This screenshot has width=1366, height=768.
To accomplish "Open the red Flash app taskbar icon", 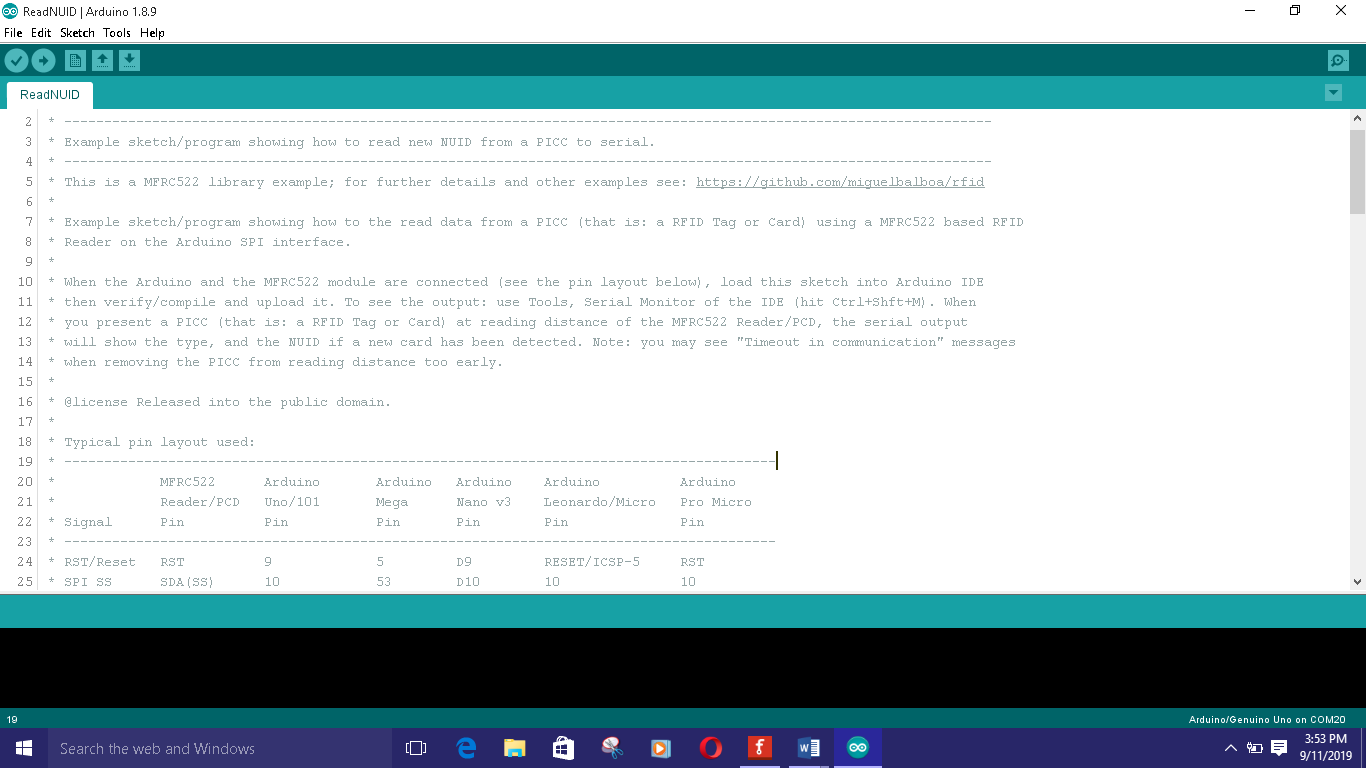I will coord(760,748).
